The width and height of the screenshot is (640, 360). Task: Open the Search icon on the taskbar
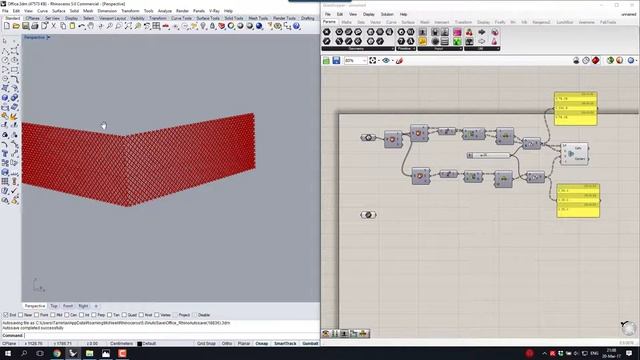(x=24, y=353)
